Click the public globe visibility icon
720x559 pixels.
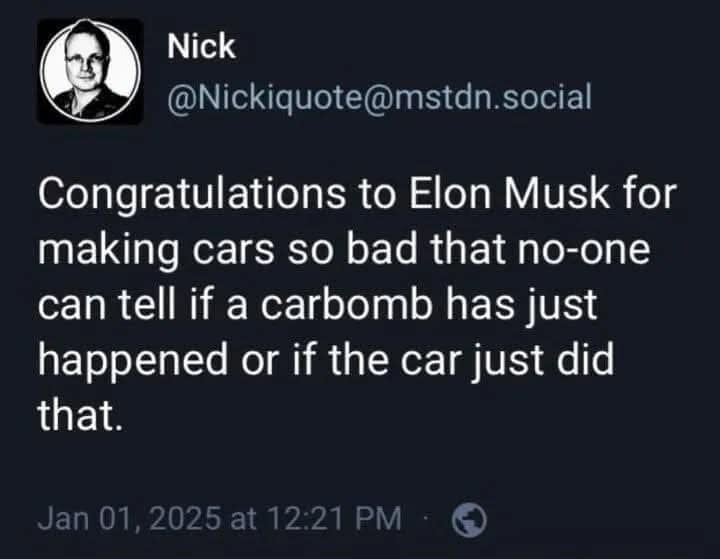pos(469,519)
